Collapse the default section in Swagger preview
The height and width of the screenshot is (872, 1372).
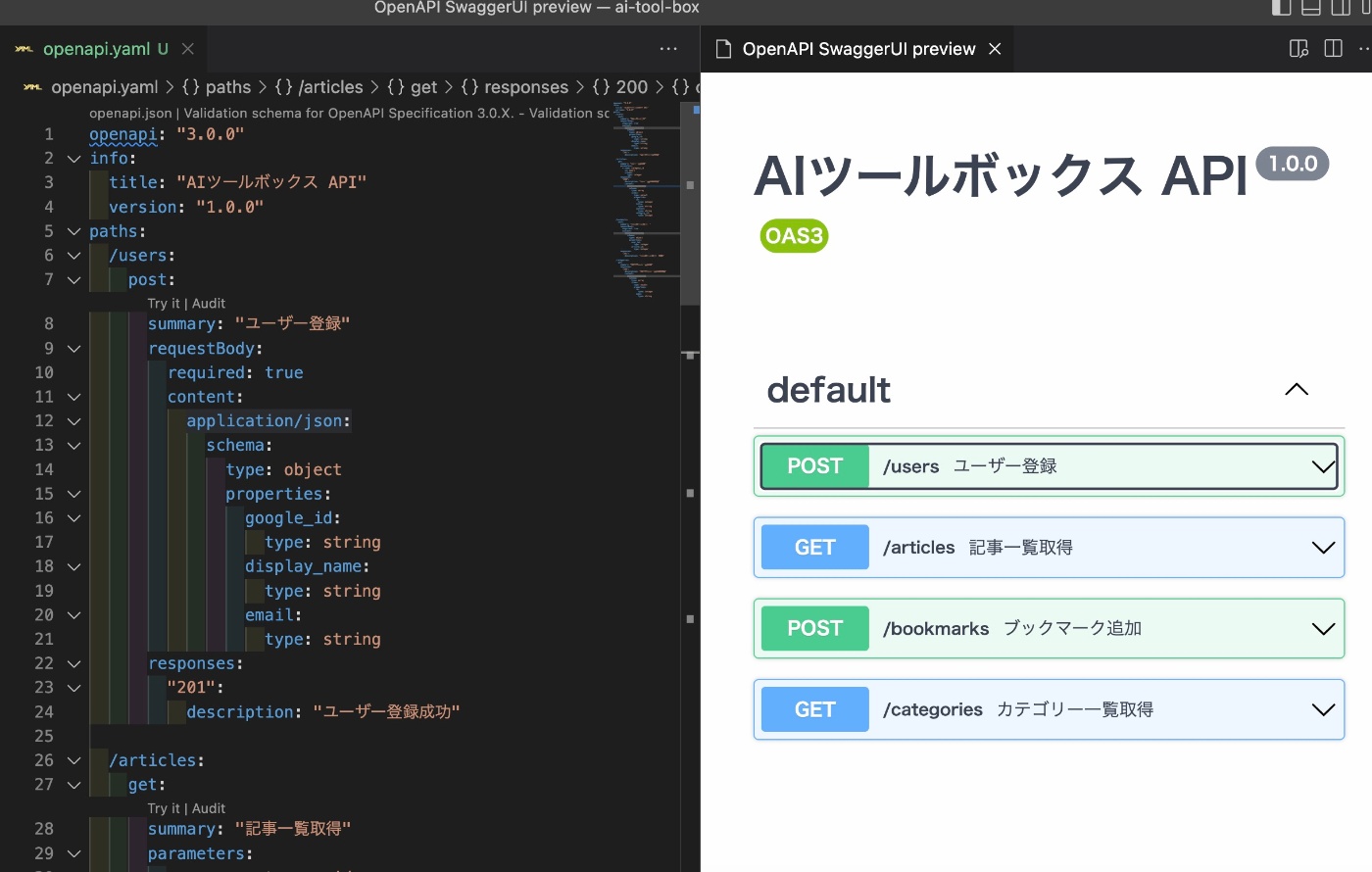click(x=1297, y=389)
